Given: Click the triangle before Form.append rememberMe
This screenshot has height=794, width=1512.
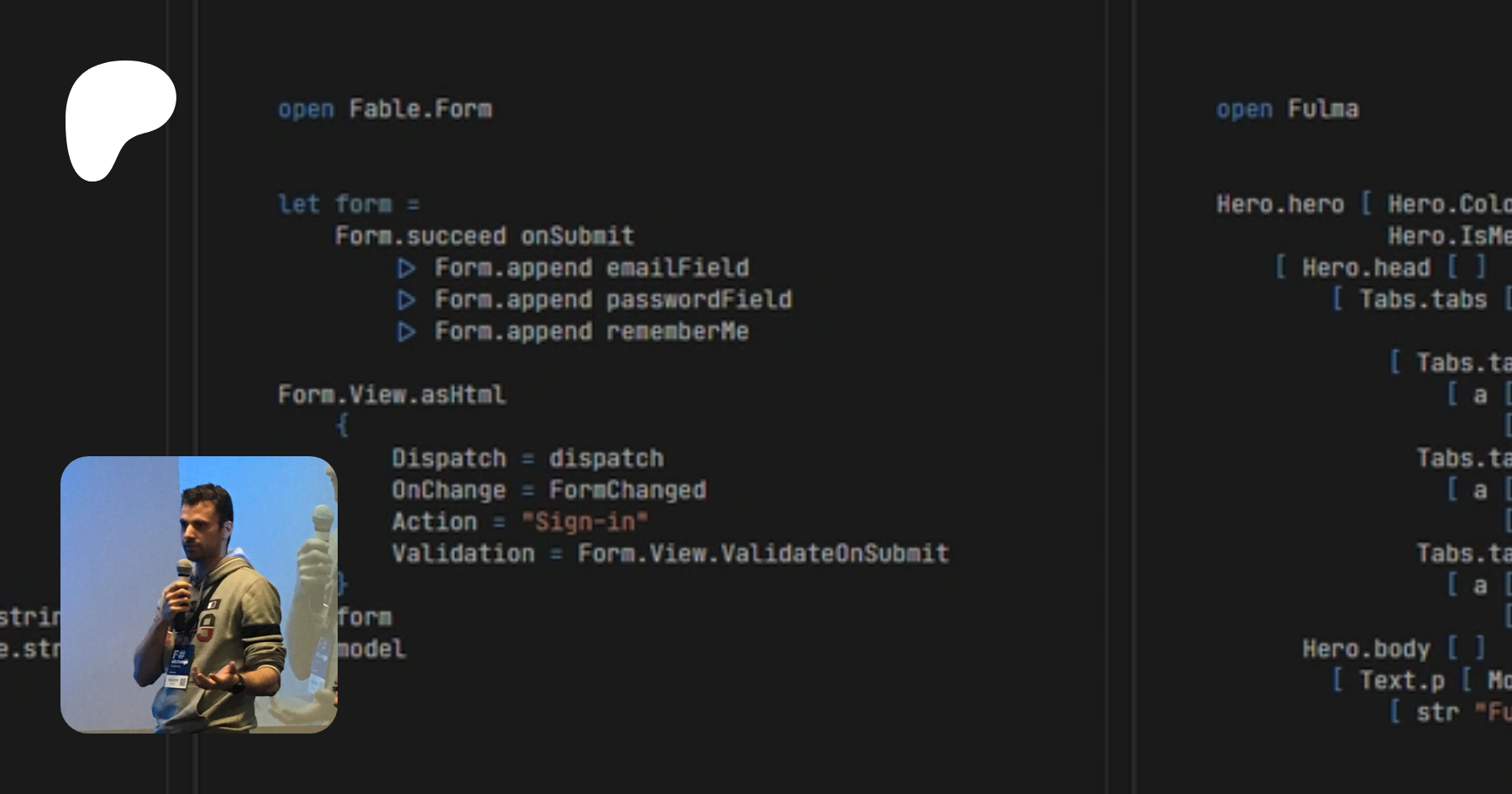Looking at the screenshot, I should (407, 332).
